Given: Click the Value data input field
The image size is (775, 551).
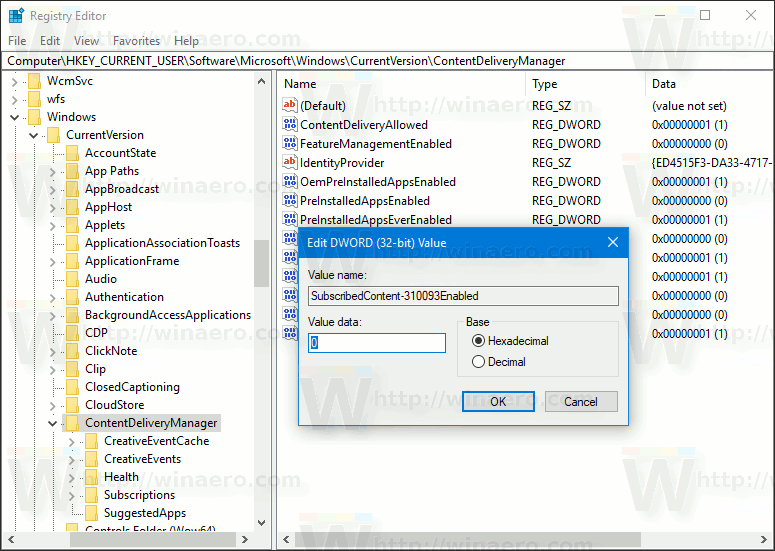Looking at the screenshot, I should pos(377,342).
